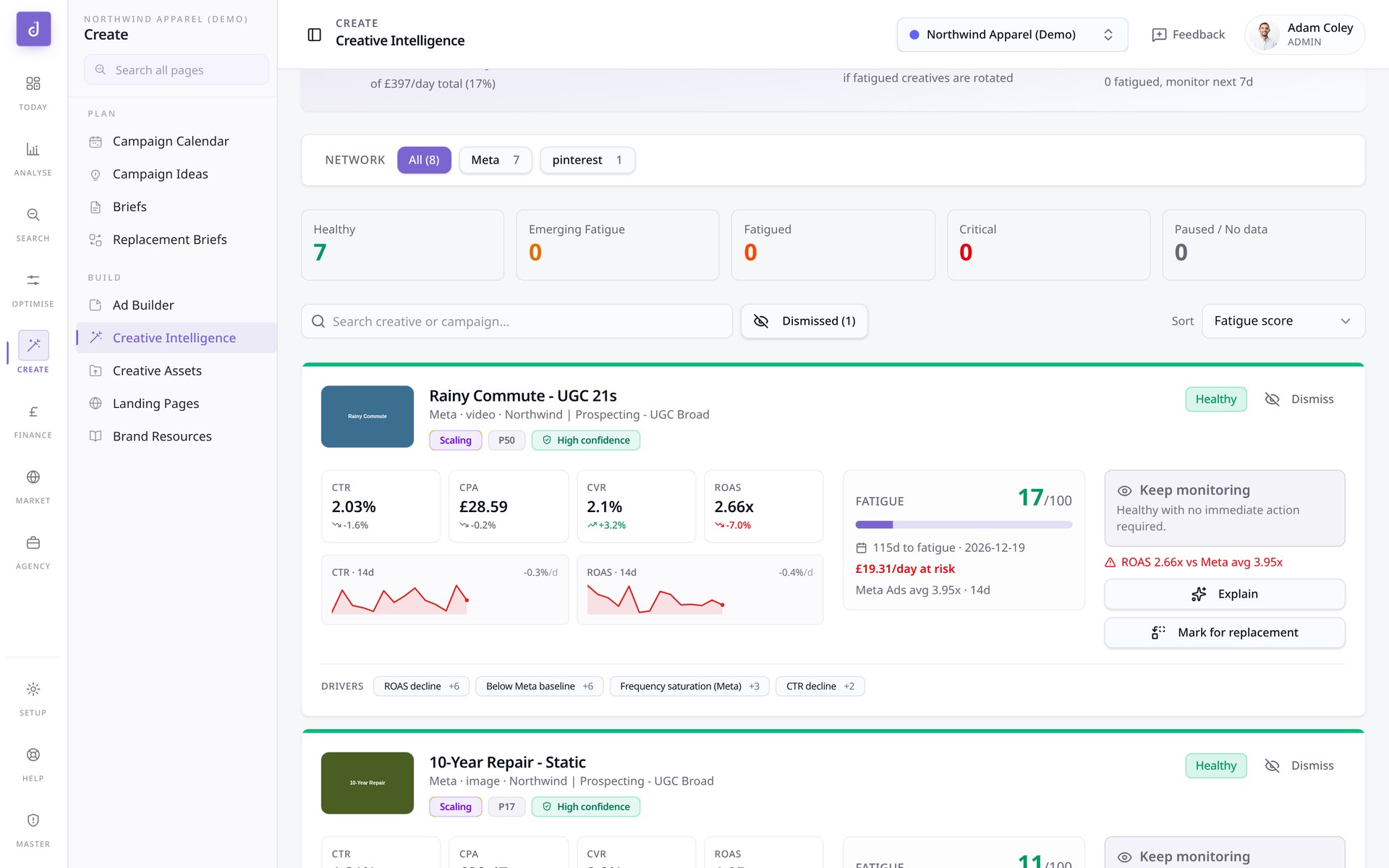Dismiss the 10-Year Repair creative
1389x868 pixels.
click(x=1299, y=766)
